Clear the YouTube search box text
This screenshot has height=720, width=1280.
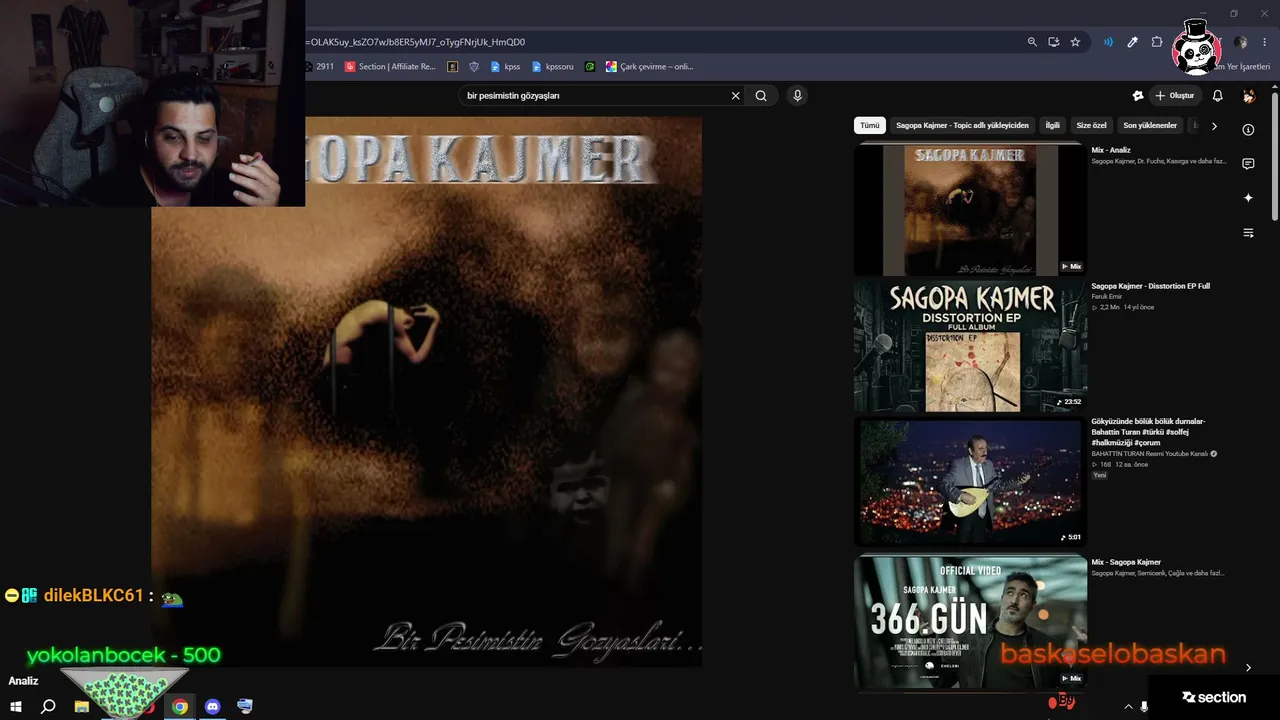736,96
